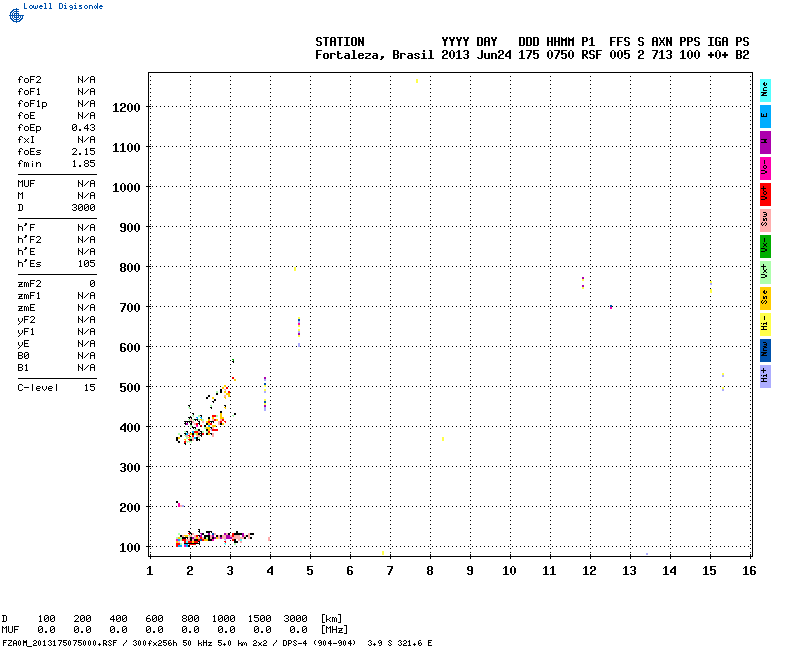The image size is (800, 650).
Task: Click the foF2 parameter label
Action: coord(30,80)
